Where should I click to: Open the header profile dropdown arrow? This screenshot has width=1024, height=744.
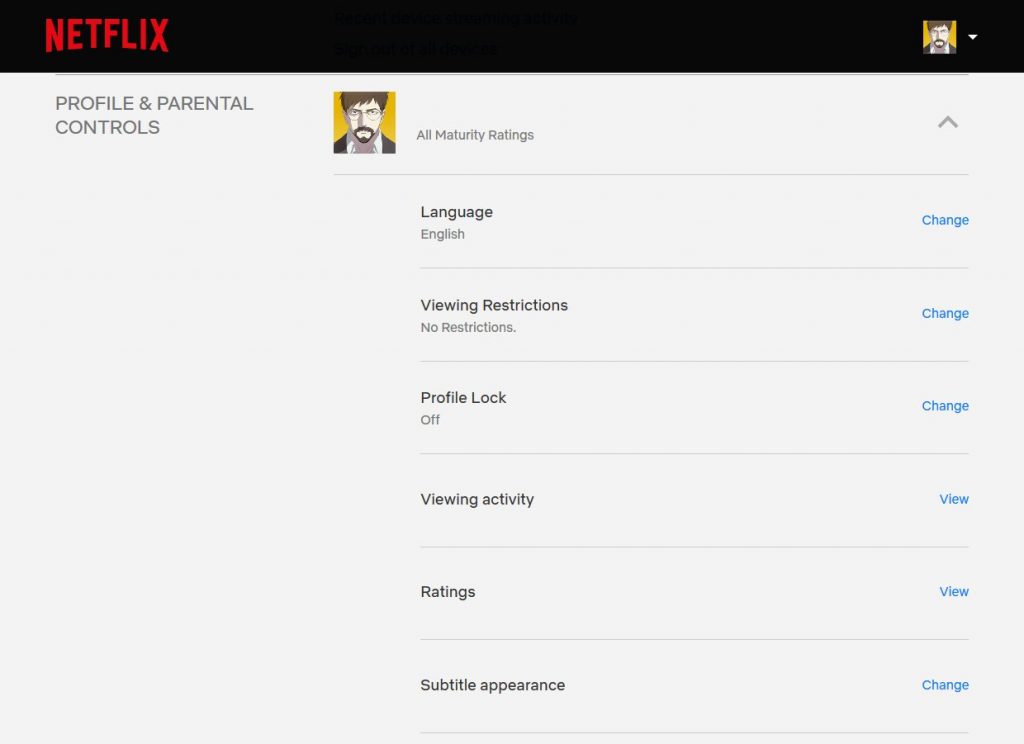(972, 37)
